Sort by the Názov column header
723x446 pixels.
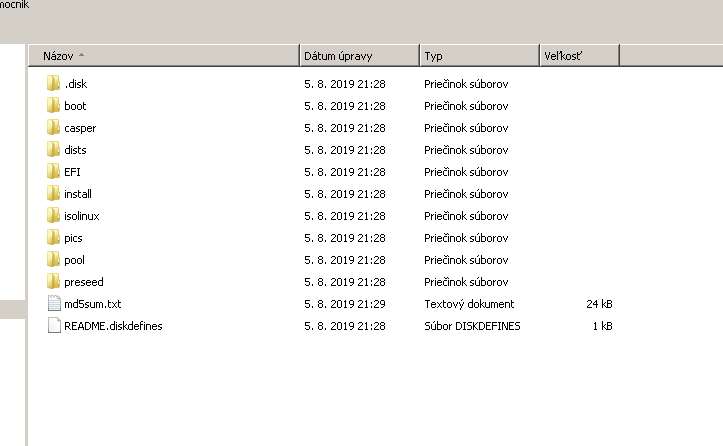[x=164, y=56]
